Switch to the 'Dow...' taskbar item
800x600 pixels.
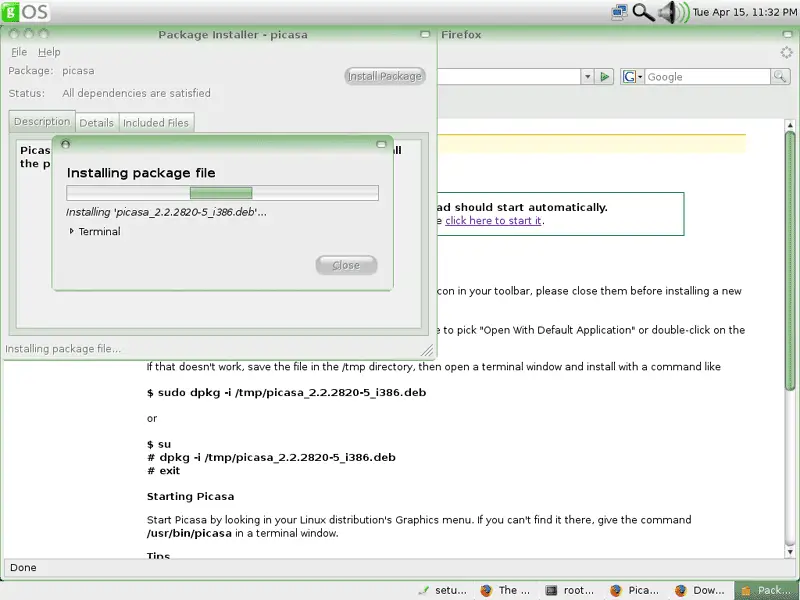click(699, 590)
